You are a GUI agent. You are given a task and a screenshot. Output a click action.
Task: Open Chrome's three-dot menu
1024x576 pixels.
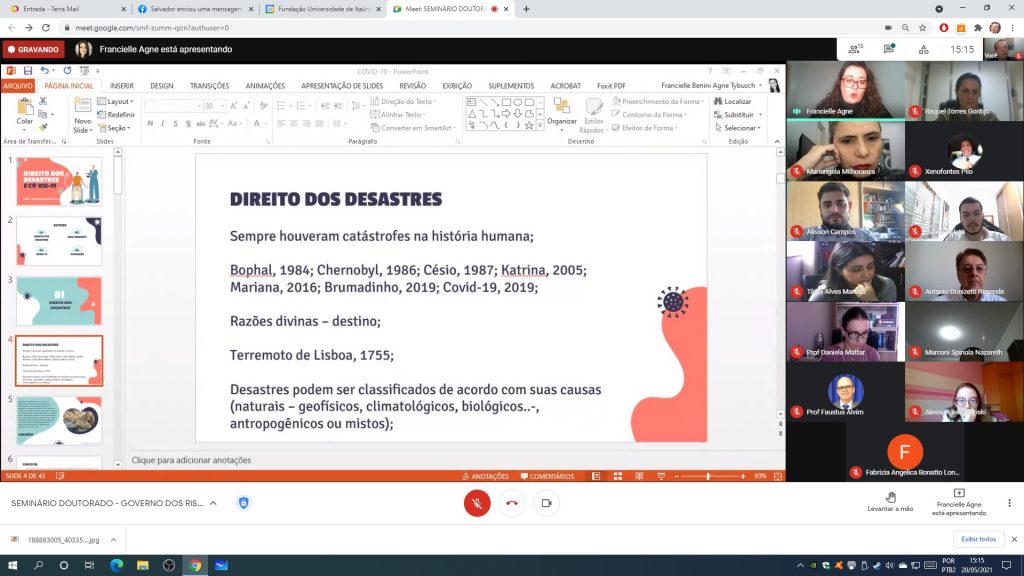click(x=1011, y=27)
